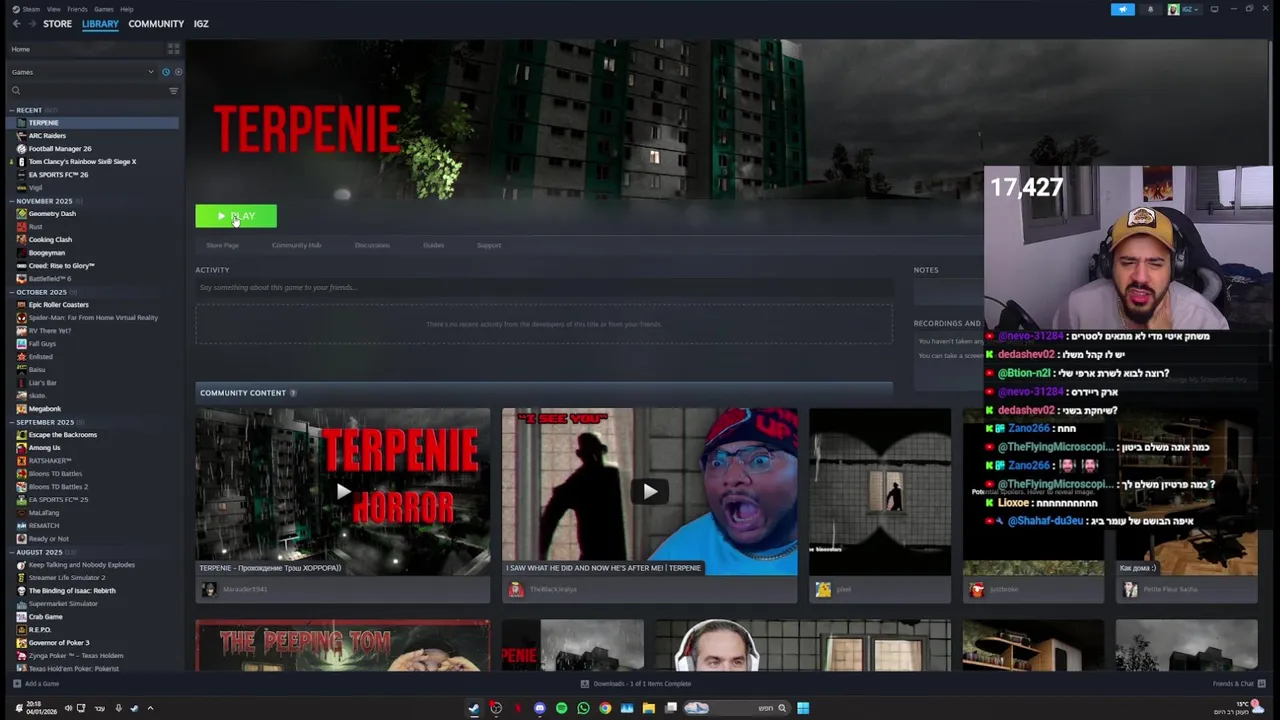Open the Store Page link for TERPENIE
The width and height of the screenshot is (1280, 720).
coord(222,245)
